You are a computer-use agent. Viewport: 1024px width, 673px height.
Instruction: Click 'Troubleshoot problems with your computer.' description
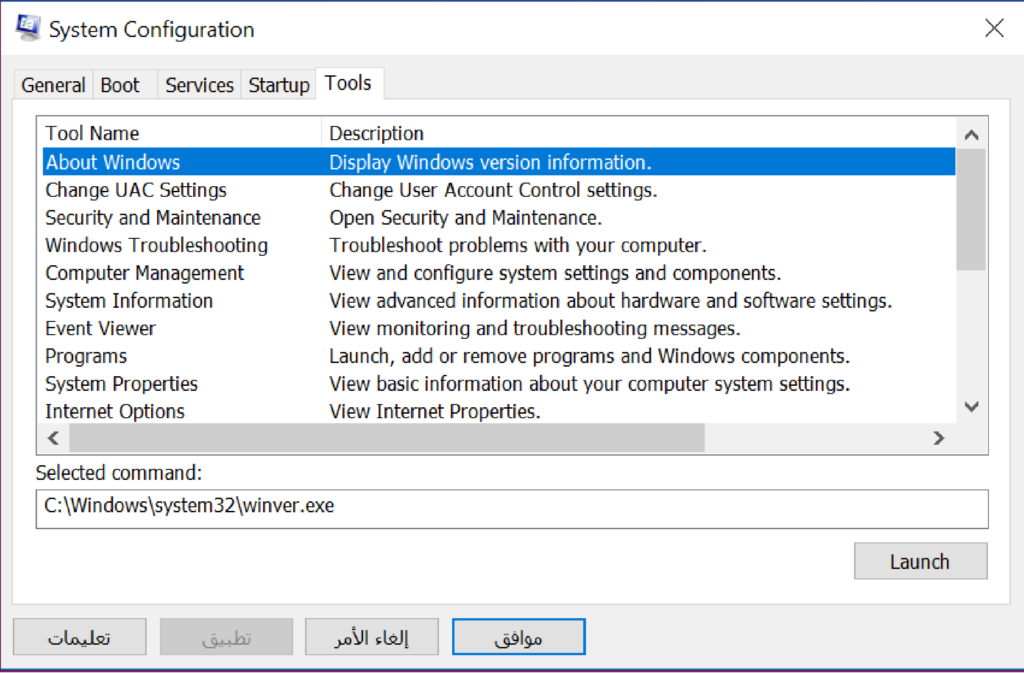pos(518,245)
